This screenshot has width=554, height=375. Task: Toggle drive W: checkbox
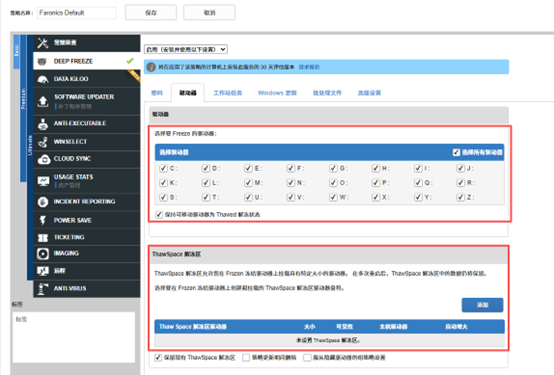tap(333, 197)
